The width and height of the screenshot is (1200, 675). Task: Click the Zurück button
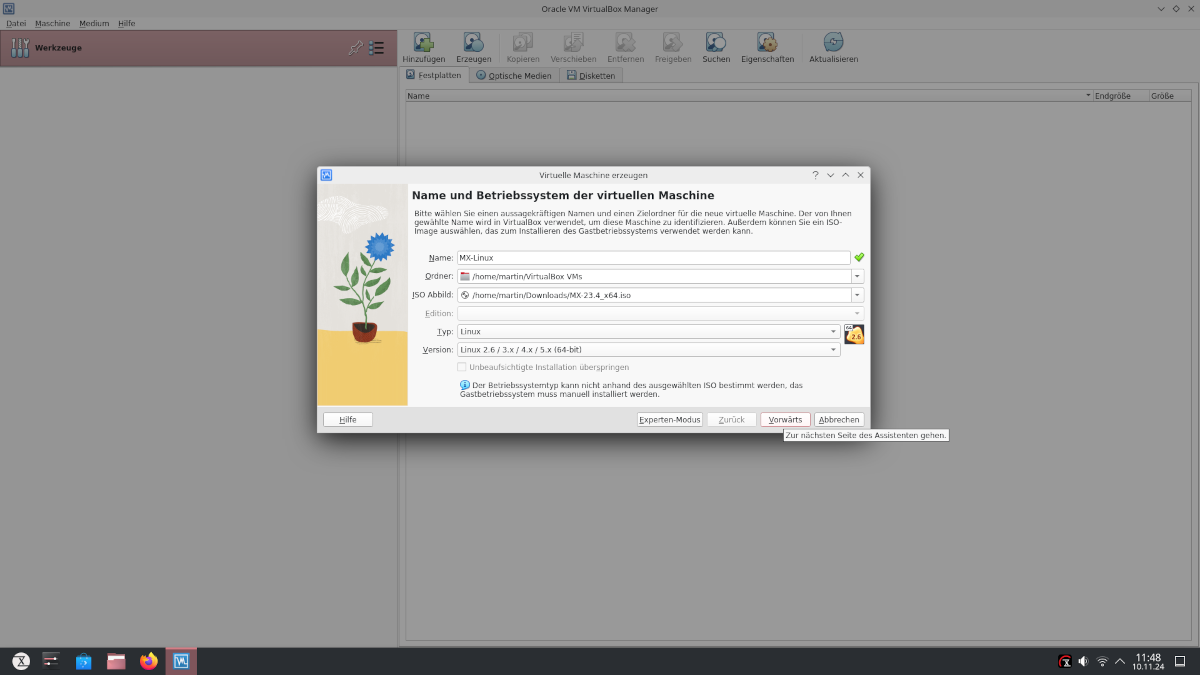click(732, 420)
